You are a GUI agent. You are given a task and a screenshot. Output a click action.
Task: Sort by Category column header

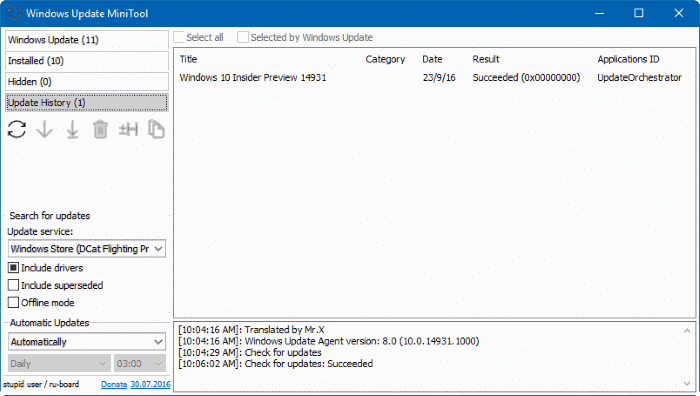pos(385,59)
